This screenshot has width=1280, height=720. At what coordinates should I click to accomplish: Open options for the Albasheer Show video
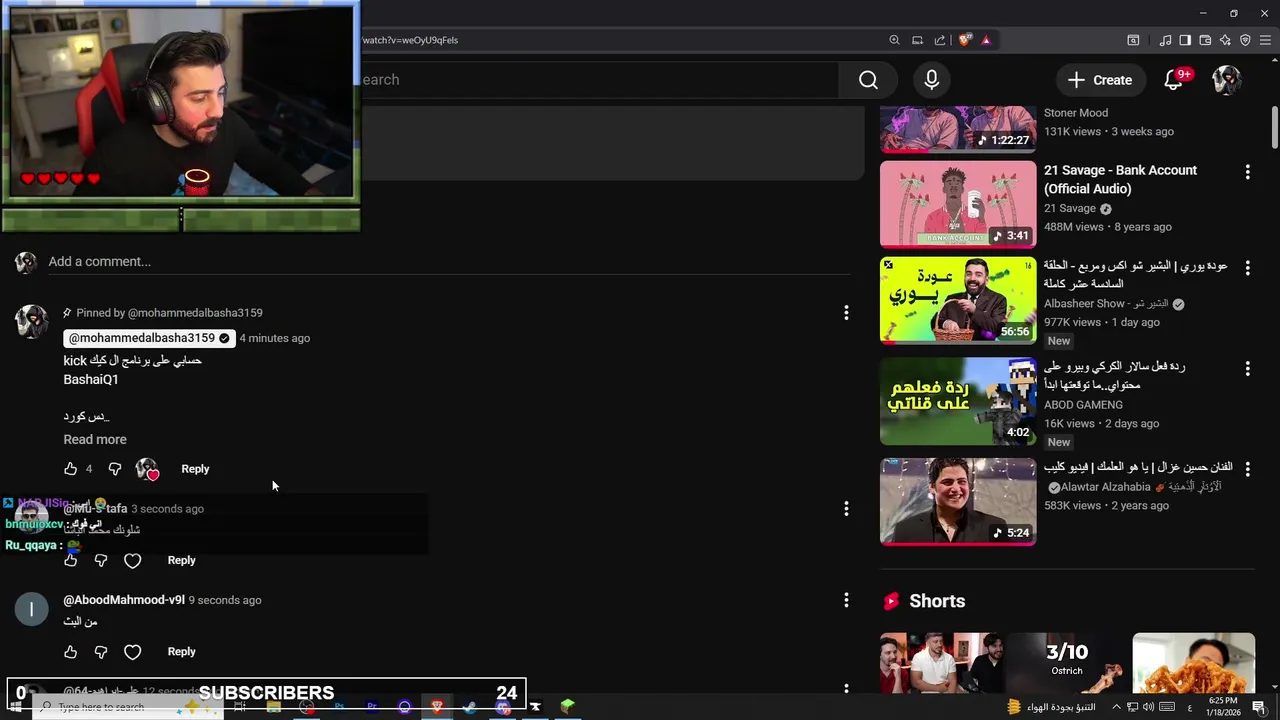coord(1247,268)
